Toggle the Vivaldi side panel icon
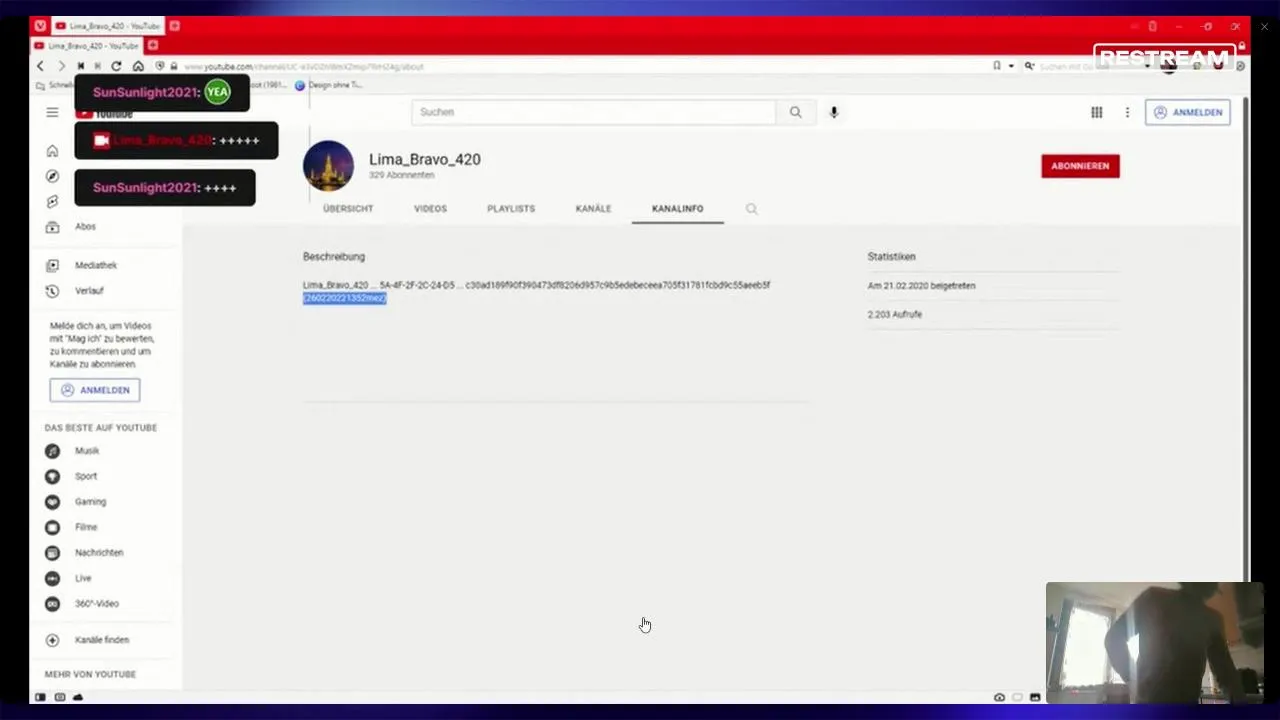Screen dimensions: 1280x720 (x=40, y=697)
